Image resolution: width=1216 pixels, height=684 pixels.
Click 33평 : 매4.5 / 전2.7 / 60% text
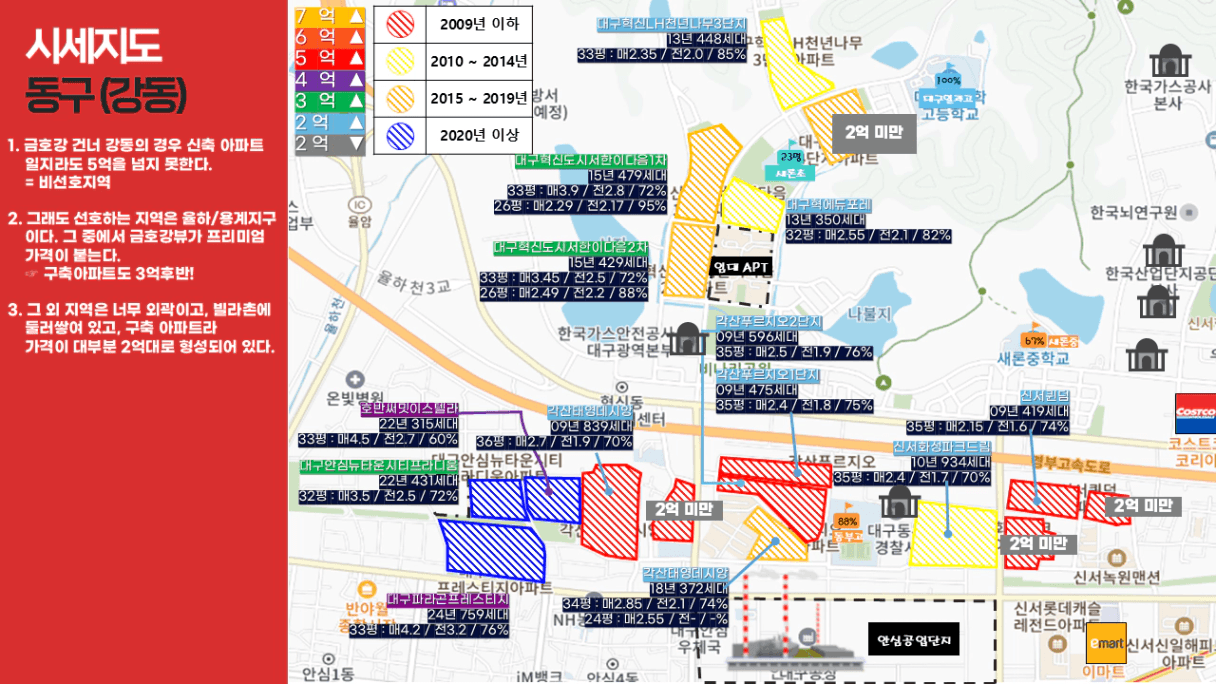(378, 439)
